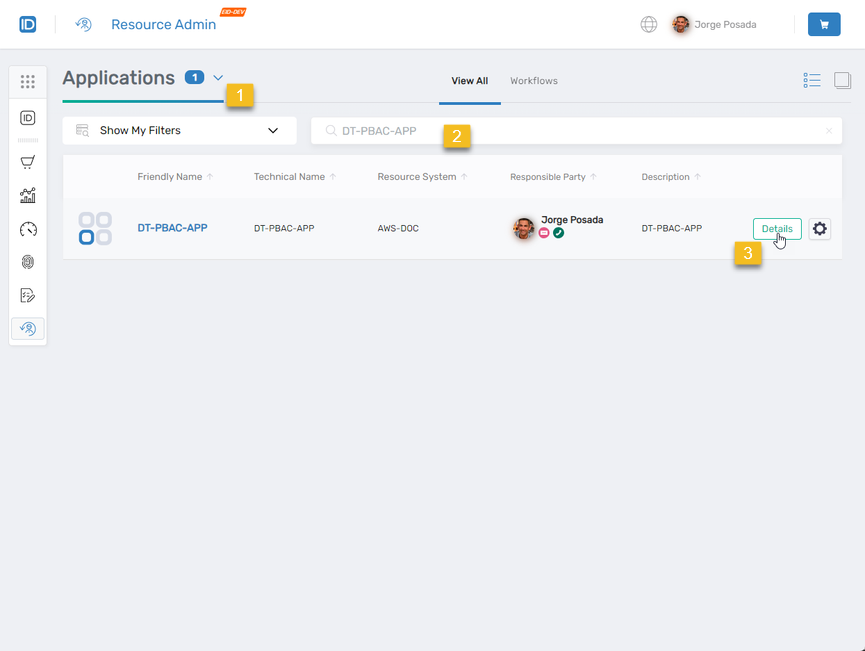The width and height of the screenshot is (865, 651).
Task: Select the gauge dashboard icon in sidebar
Action: tap(27, 229)
